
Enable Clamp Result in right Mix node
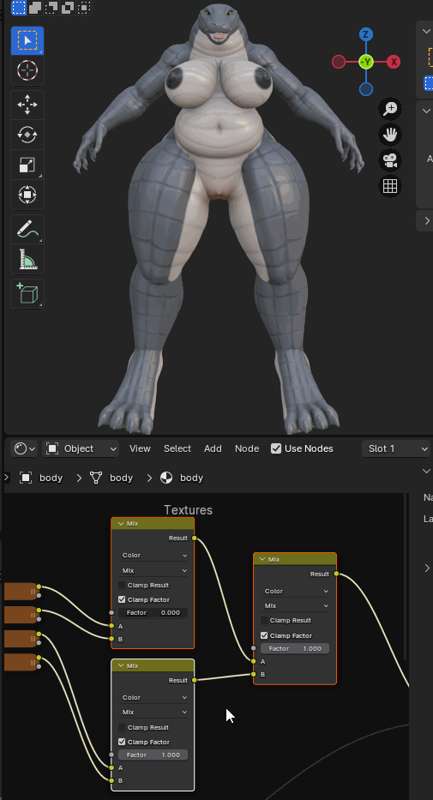[264, 620]
